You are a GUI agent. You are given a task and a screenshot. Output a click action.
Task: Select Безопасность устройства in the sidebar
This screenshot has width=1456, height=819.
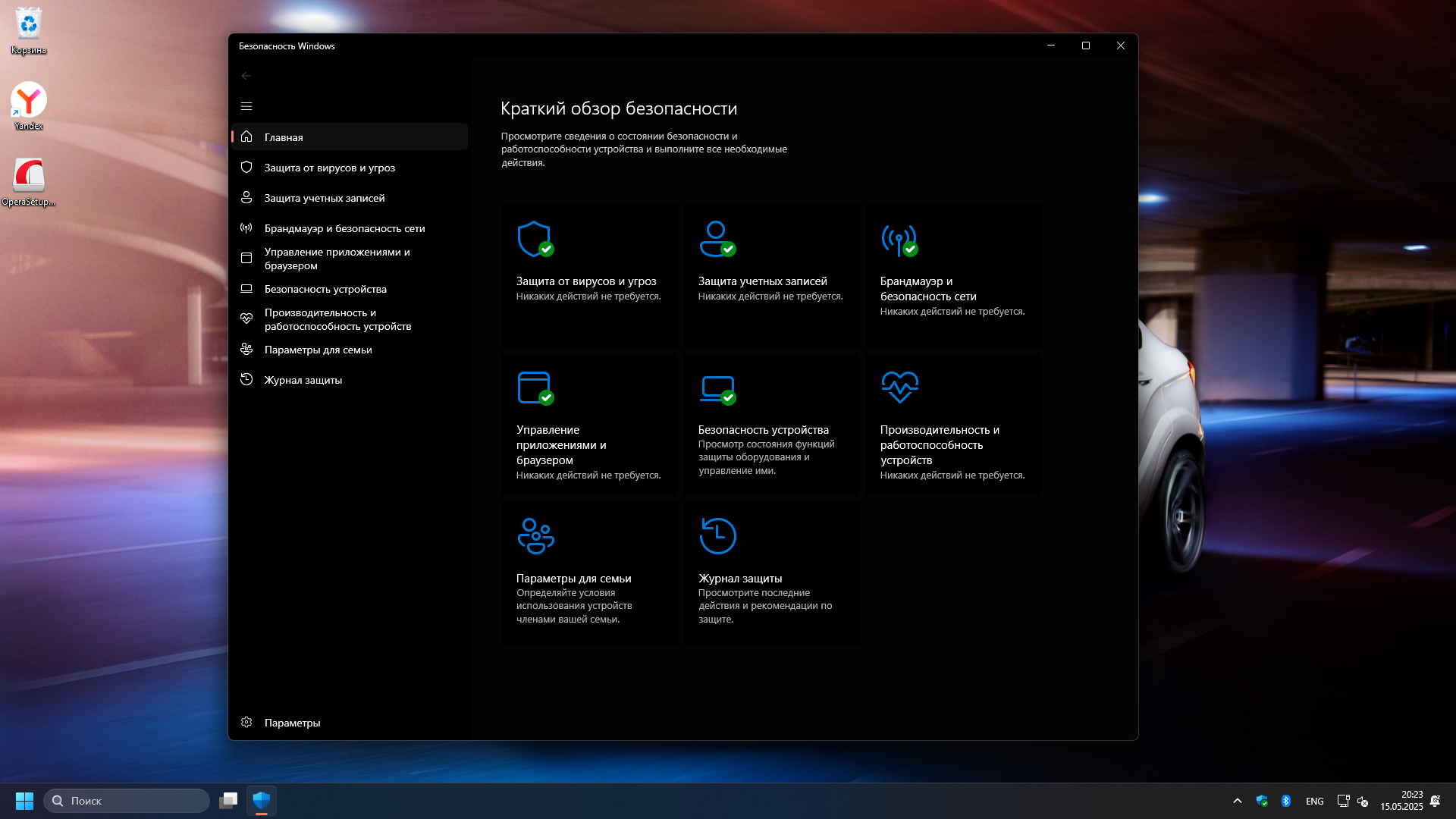click(x=325, y=289)
